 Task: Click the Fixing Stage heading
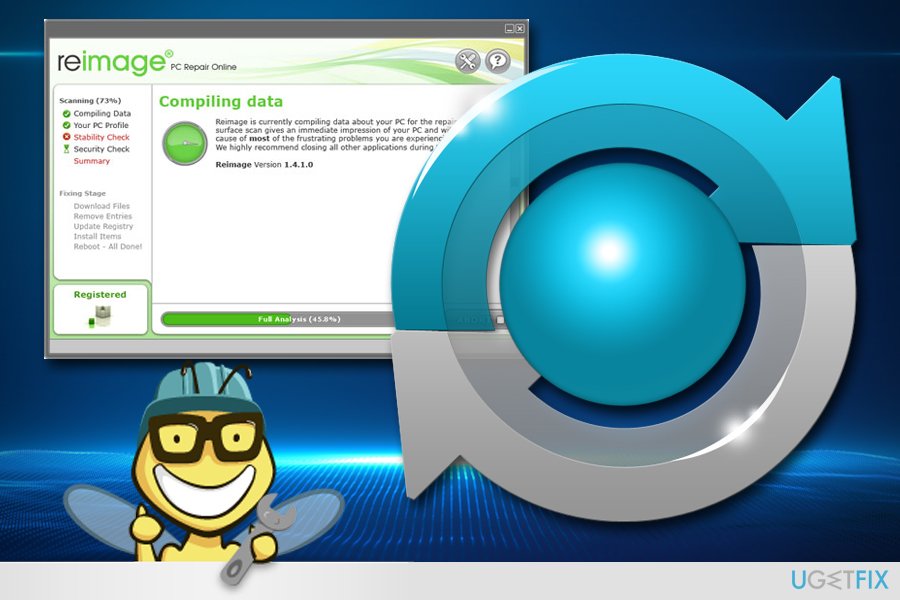point(83,193)
